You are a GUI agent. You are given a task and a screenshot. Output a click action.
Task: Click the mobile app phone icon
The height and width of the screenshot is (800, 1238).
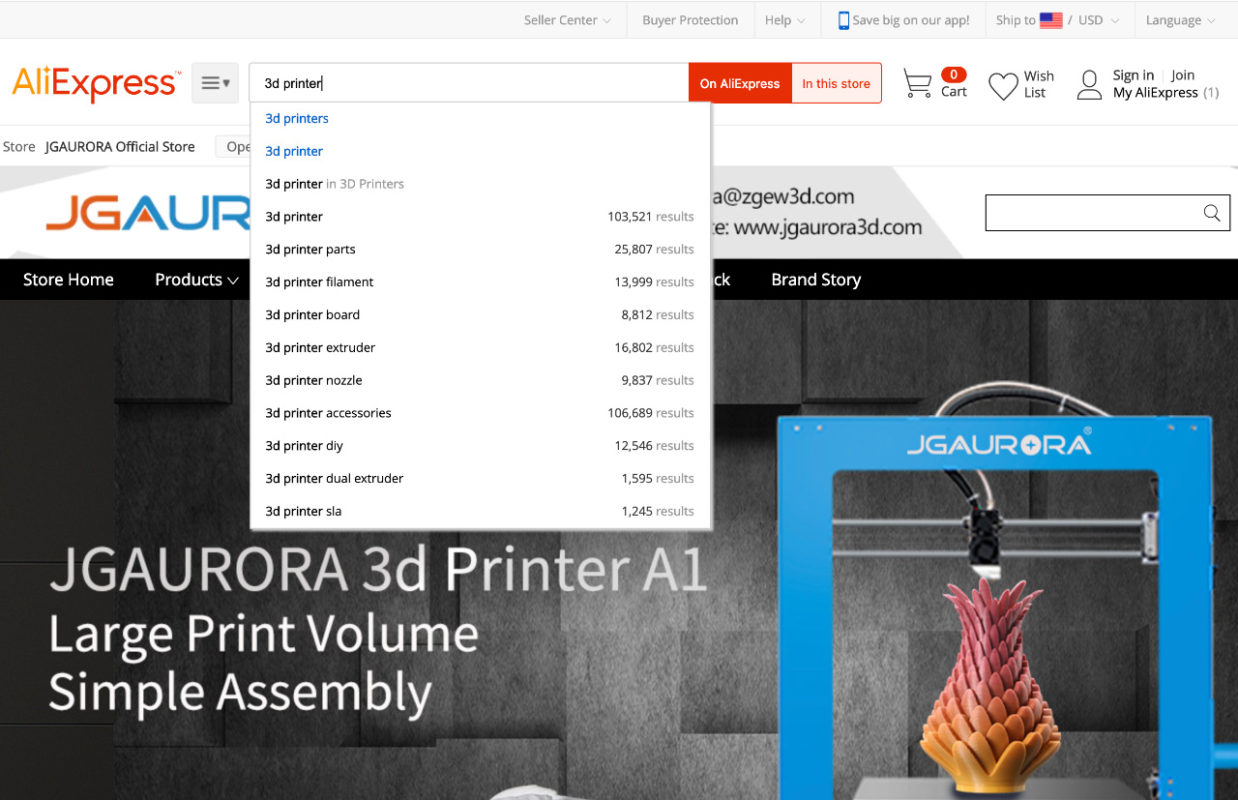[843, 20]
